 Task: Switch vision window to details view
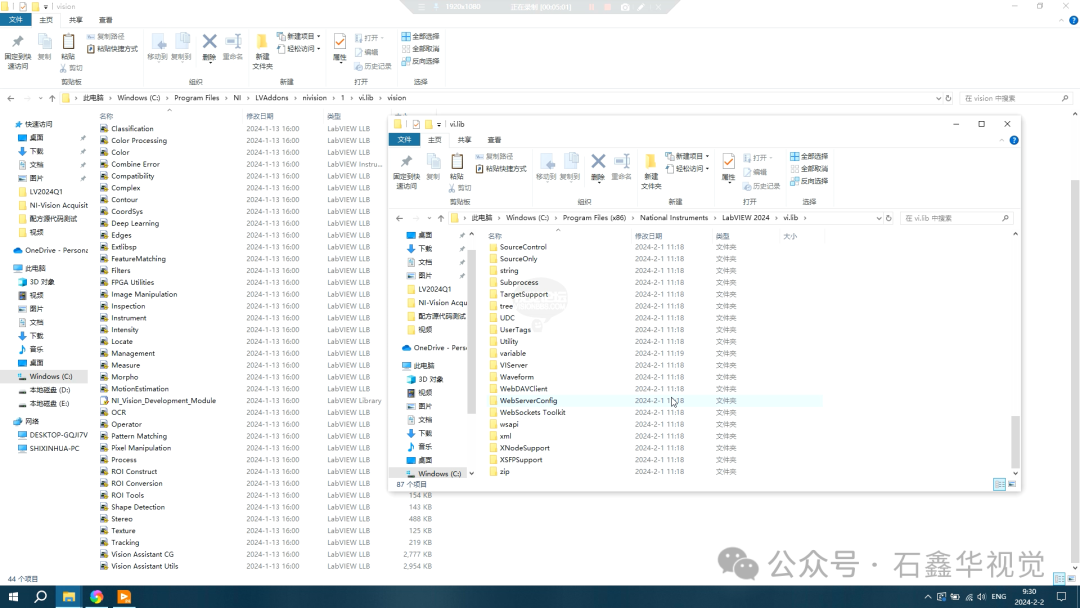pos(1059,578)
